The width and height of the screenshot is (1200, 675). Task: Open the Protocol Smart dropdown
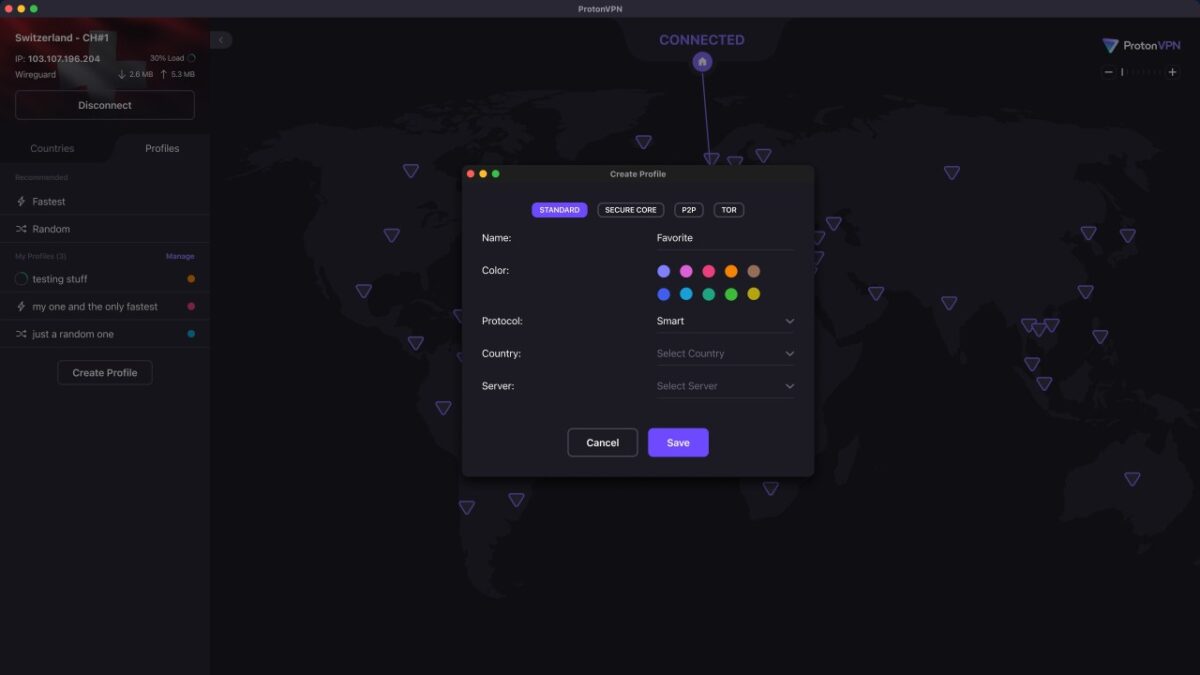pyautogui.click(x=725, y=321)
